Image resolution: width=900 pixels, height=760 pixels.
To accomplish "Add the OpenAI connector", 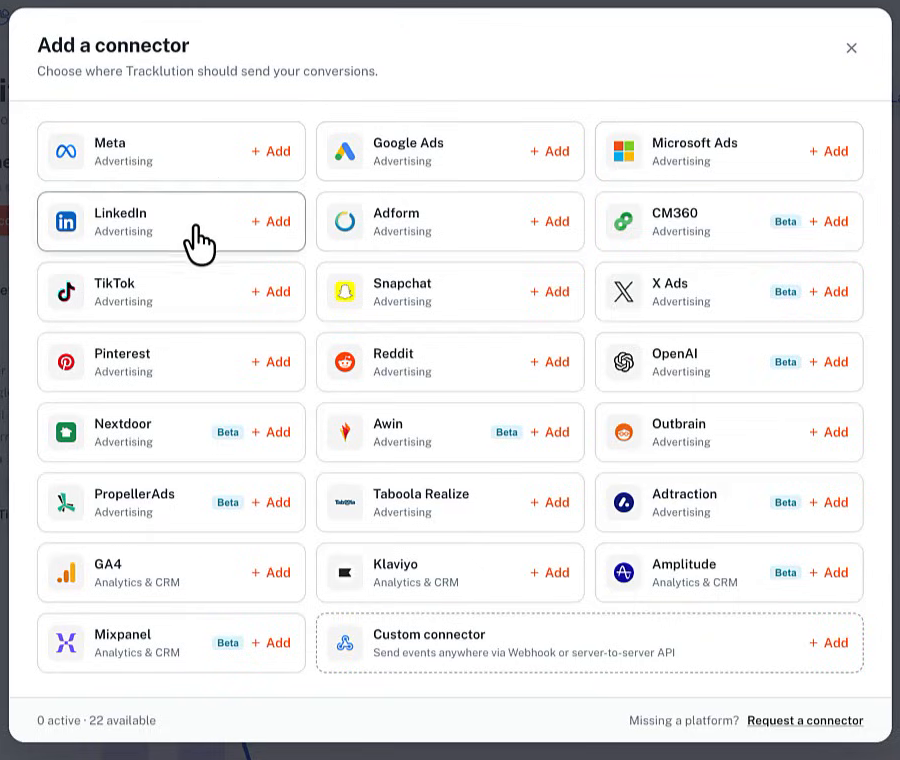I will click(x=829, y=362).
